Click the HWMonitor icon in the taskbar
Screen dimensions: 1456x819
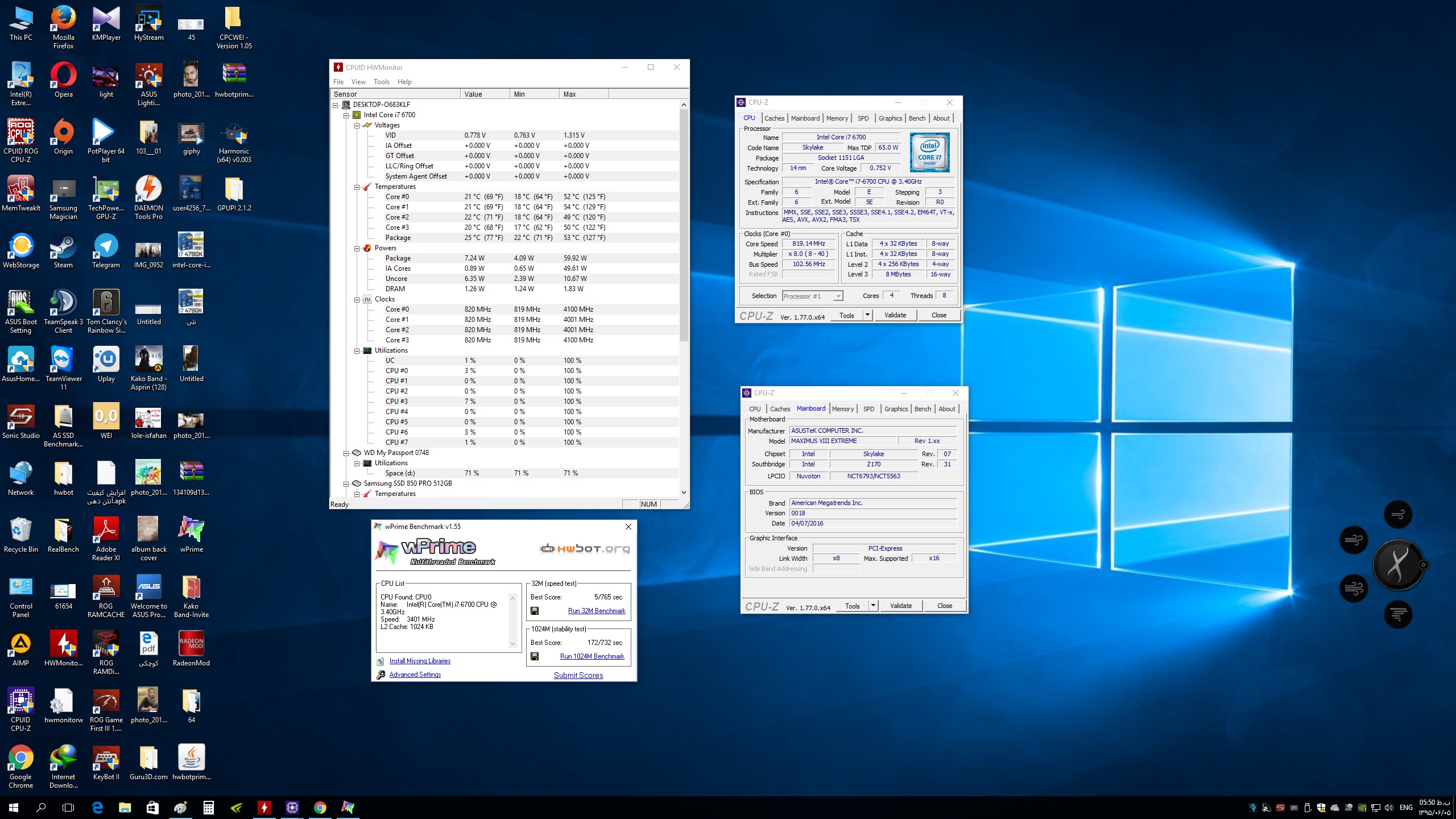coord(264,807)
